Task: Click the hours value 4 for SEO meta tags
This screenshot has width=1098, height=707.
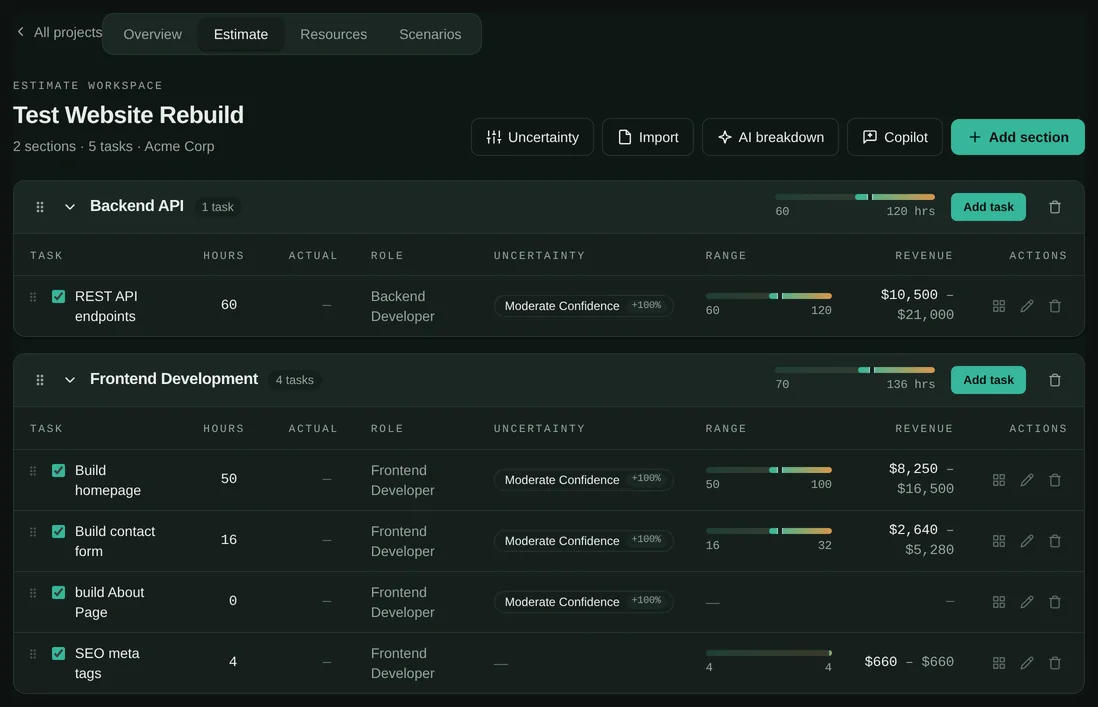Action: tap(232, 662)
